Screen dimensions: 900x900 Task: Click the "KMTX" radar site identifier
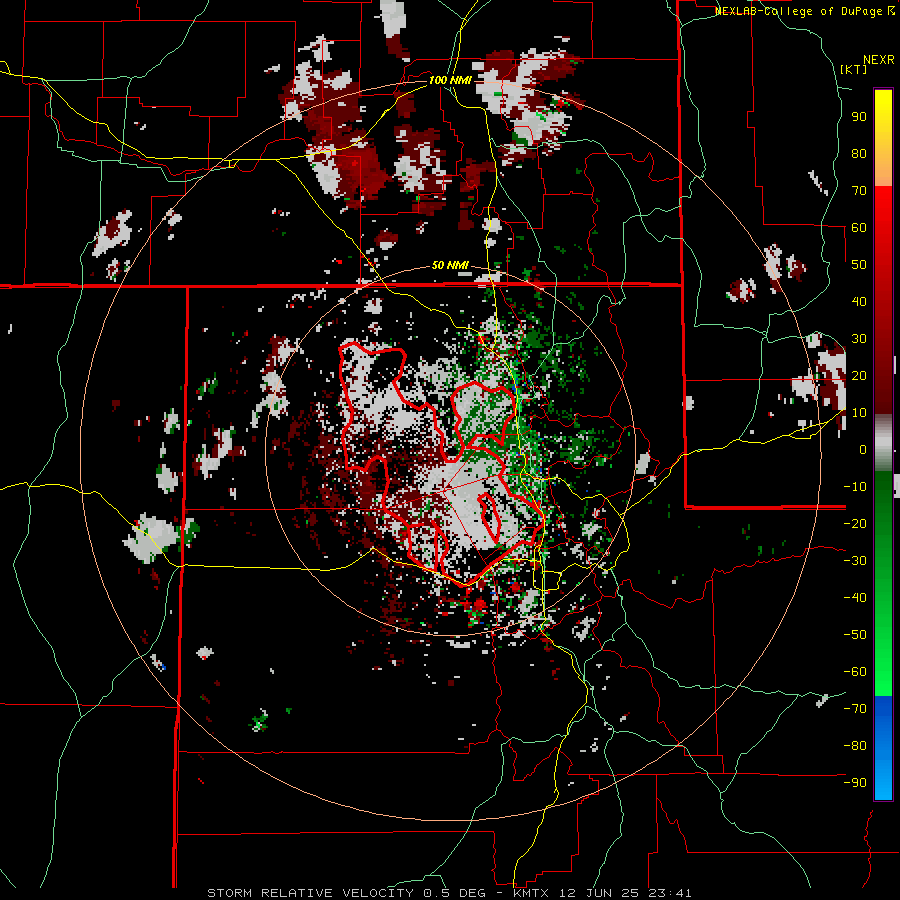point(530,893)
